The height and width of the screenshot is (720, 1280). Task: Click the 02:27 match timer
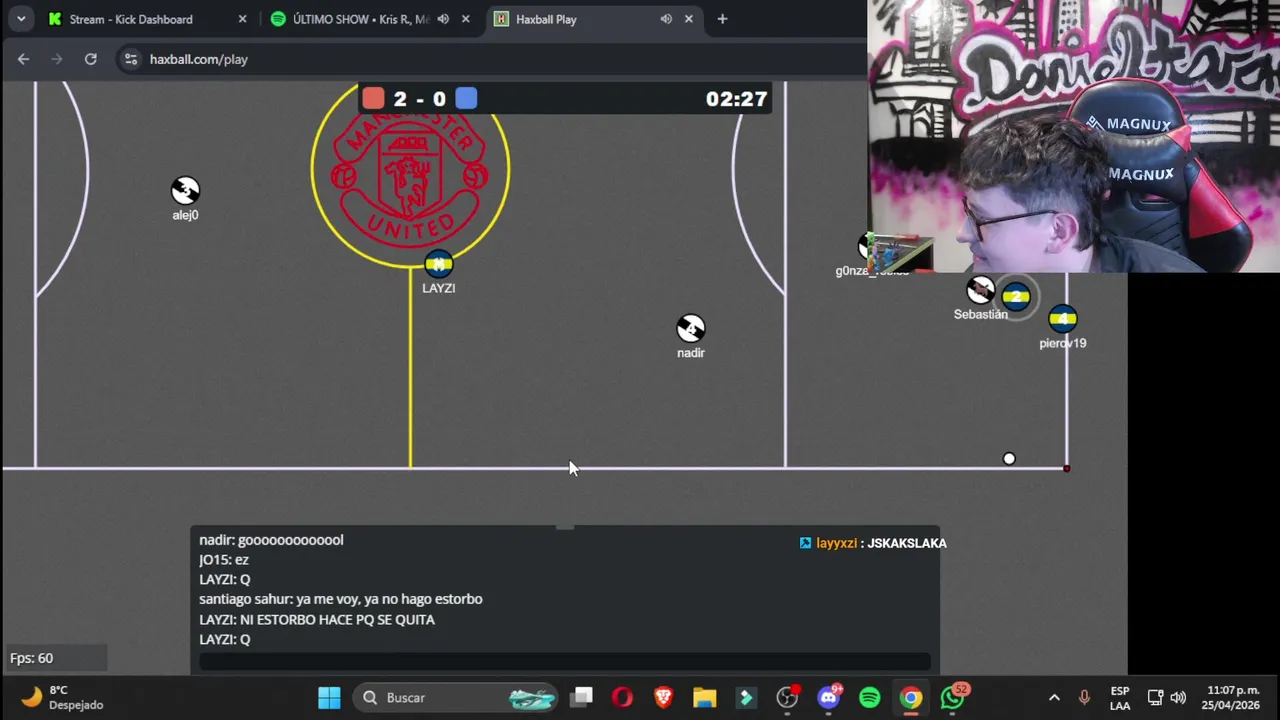coord(736,98)
